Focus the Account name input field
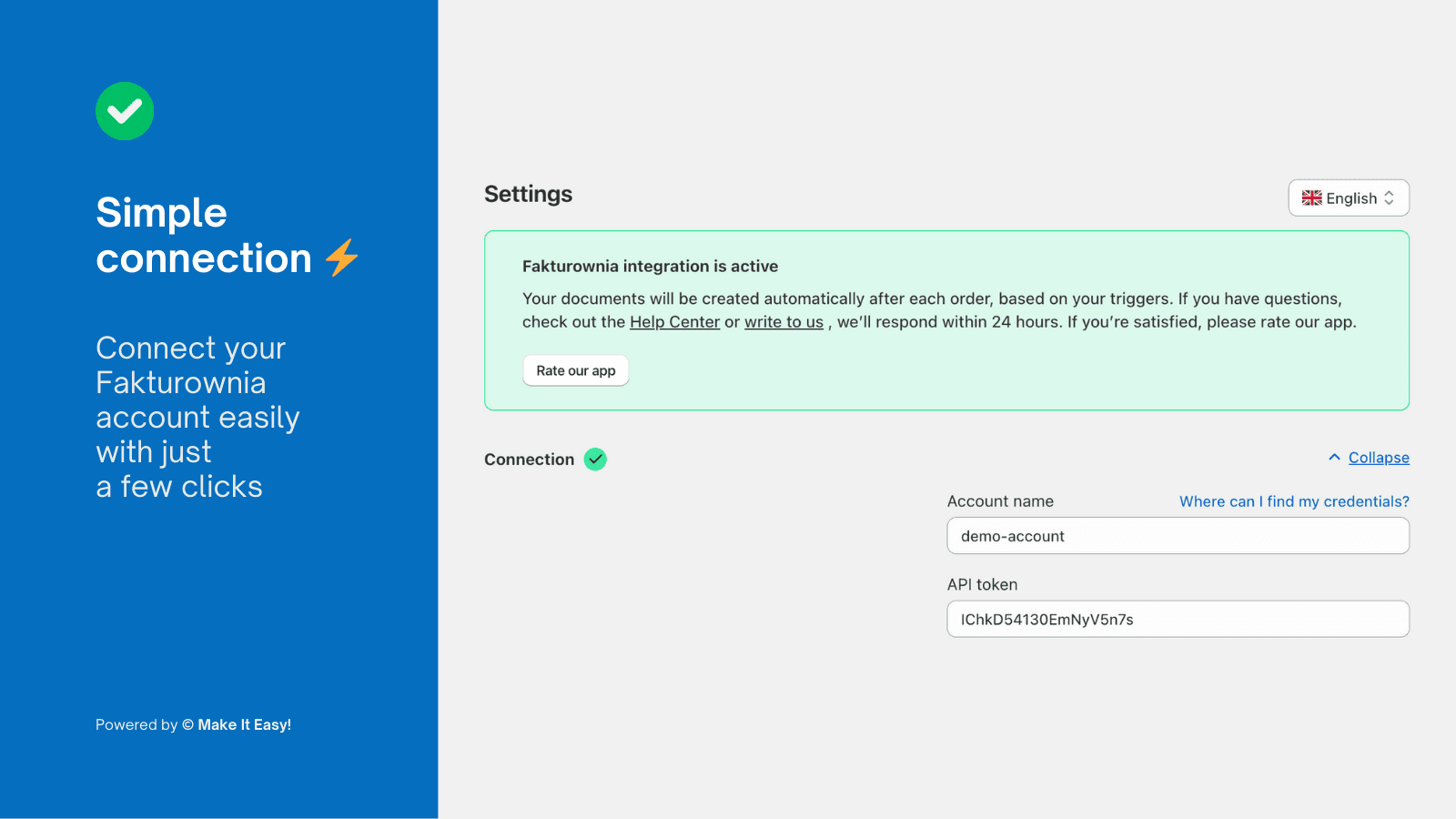1456x819 pixels. coord(1178,536)
